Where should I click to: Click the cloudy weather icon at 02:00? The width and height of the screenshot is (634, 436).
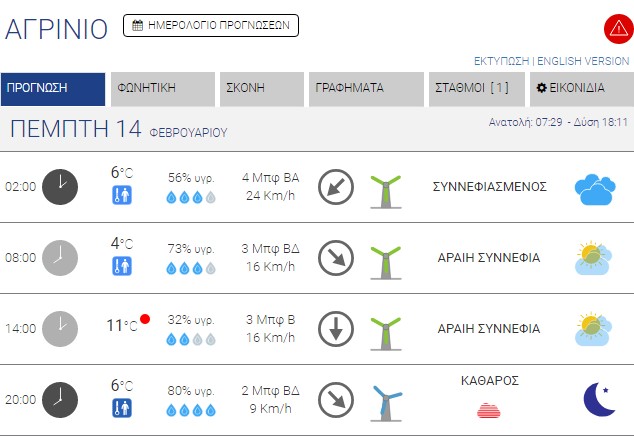(x=594, y=187)
